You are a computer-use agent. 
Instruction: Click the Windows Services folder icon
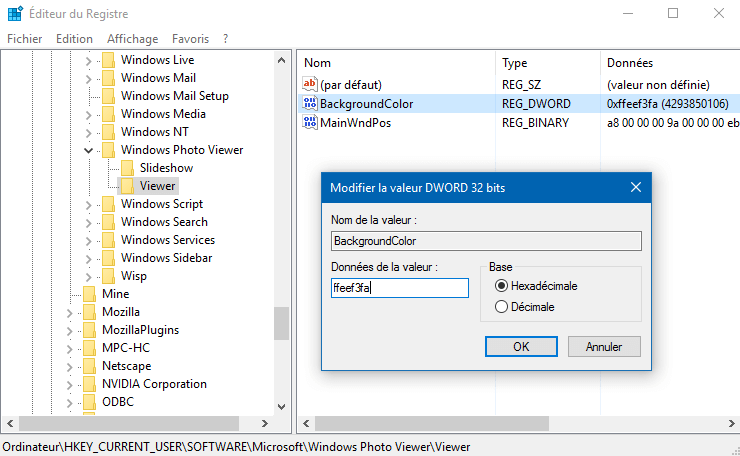pyautogui.click(x=109, y=240)
